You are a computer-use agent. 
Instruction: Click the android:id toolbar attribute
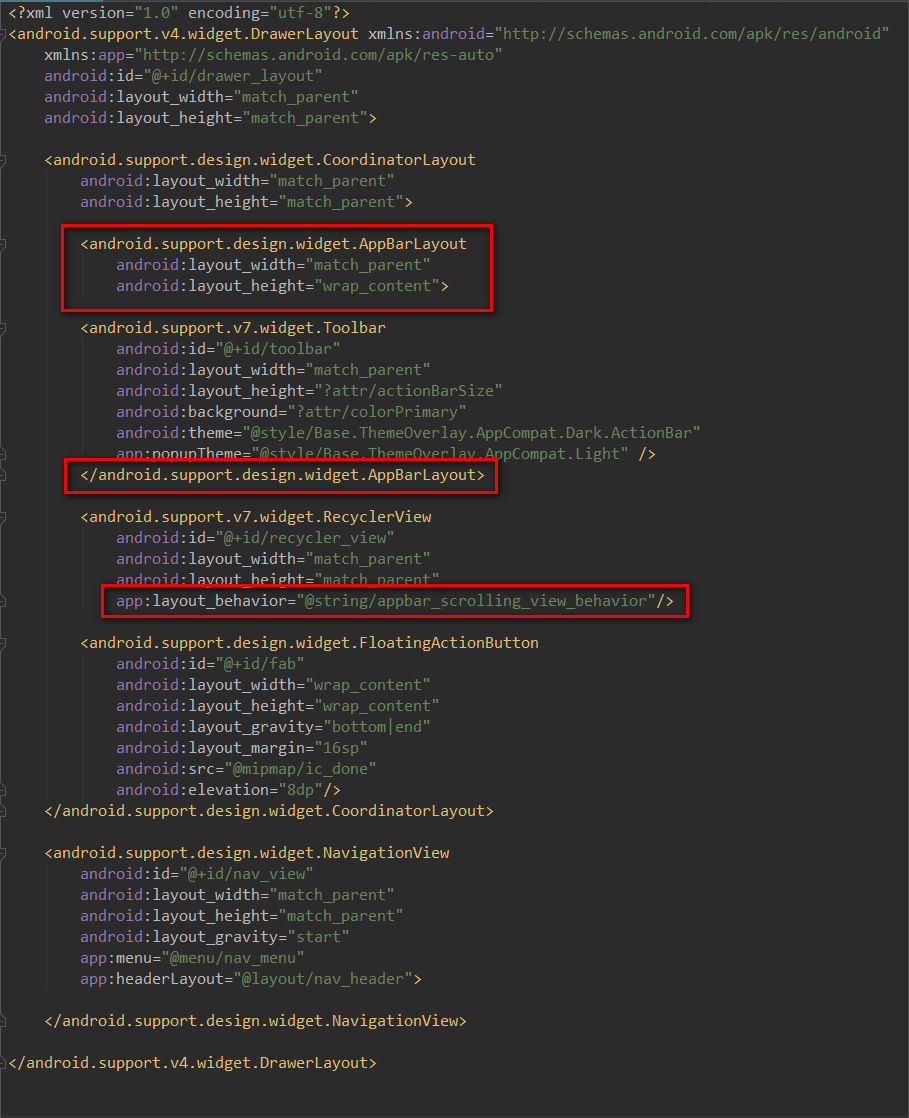228,349
